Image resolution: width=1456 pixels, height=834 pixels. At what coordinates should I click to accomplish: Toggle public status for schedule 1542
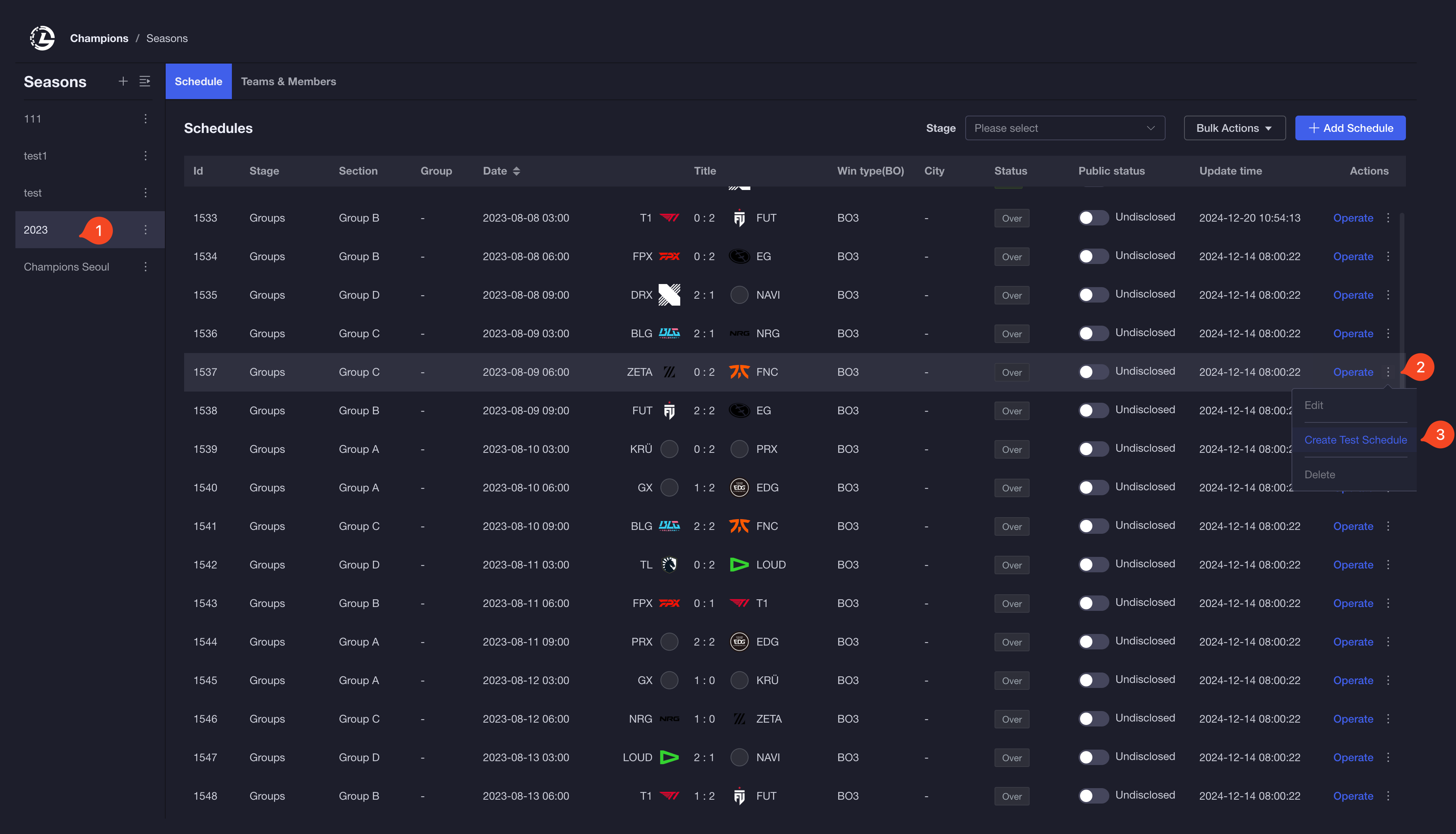tap(1093, 565)
